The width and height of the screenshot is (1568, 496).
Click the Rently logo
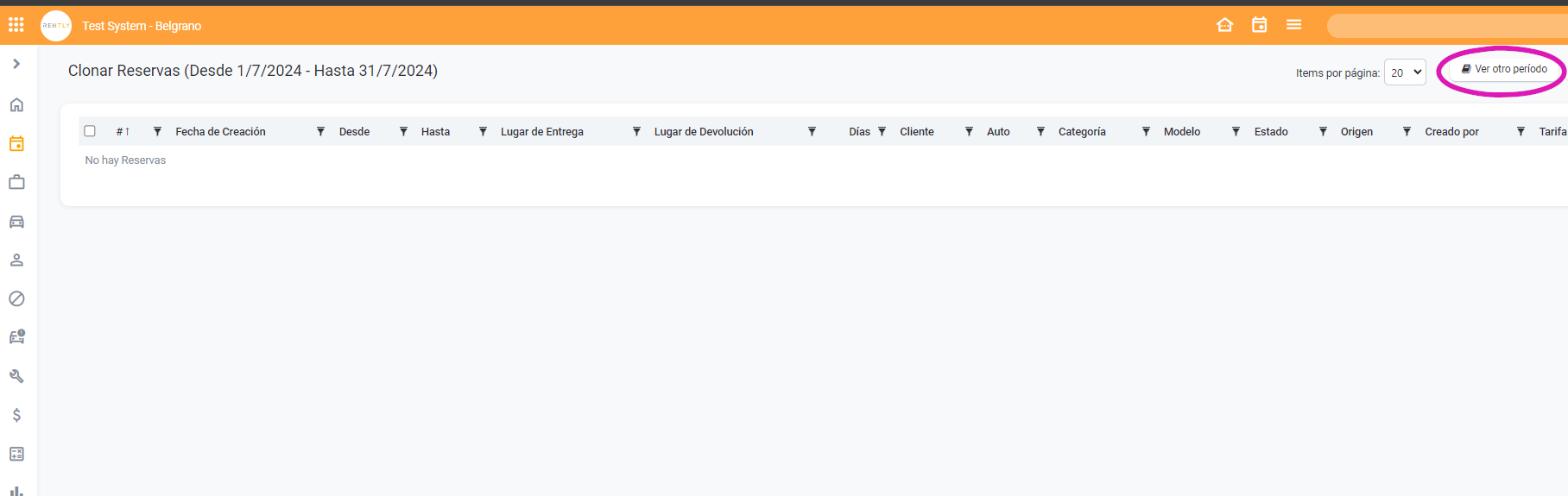pyautogui.click(x=56, y=26)
